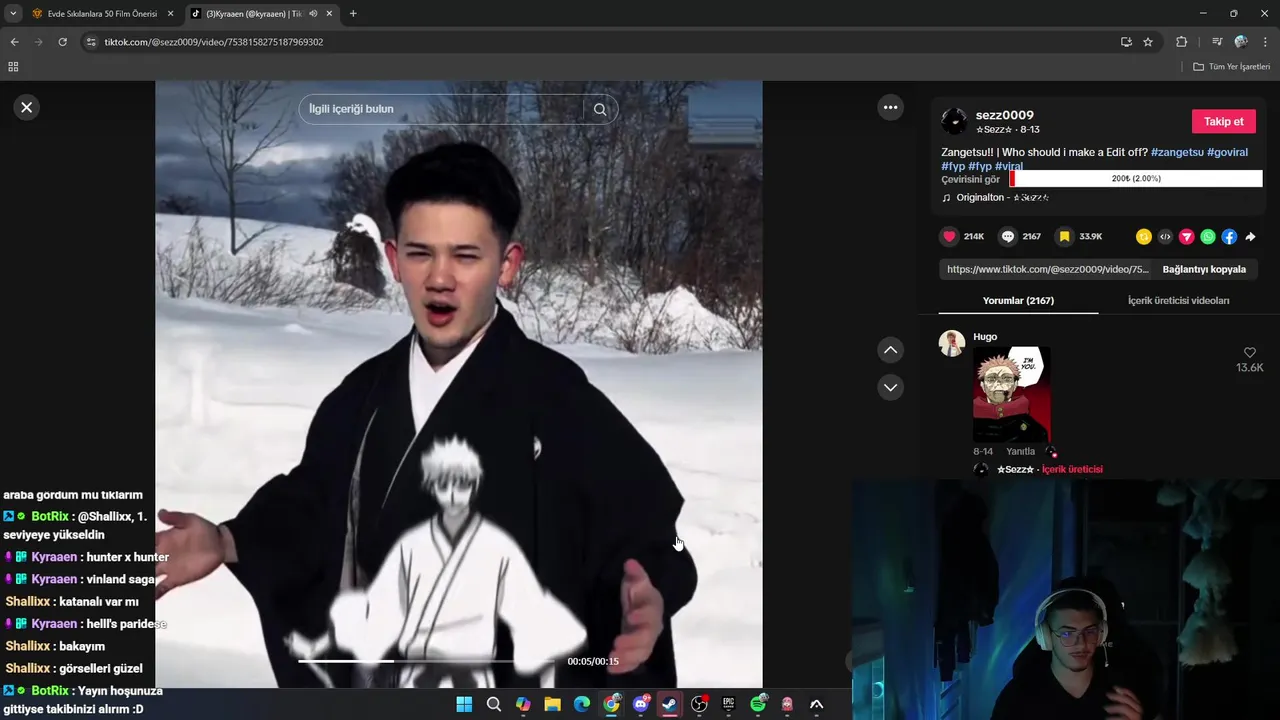Share video to Facebook
The height and width of the screenshot is (720, 1280).
click(1229, 237)
